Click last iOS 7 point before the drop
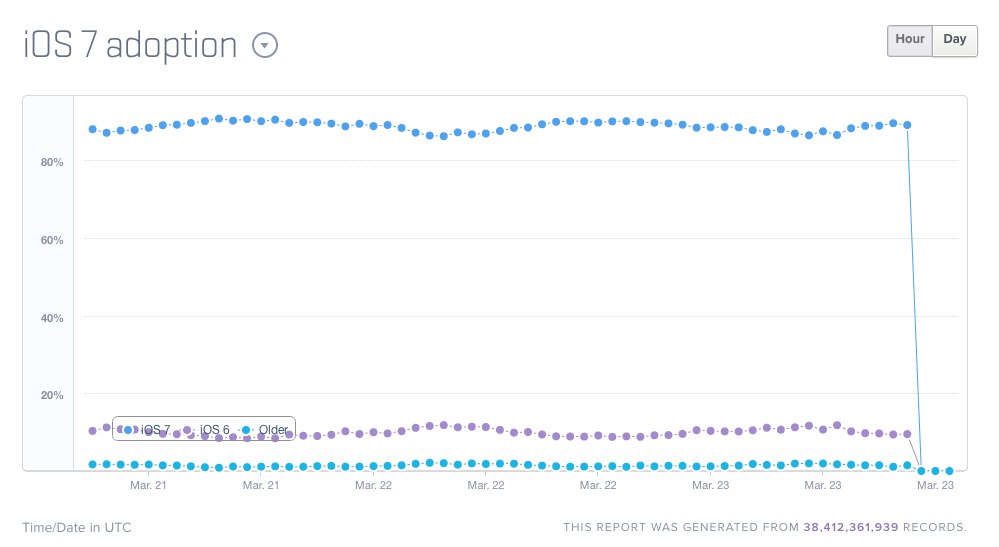999x547 pixels. tap(907, 125)
